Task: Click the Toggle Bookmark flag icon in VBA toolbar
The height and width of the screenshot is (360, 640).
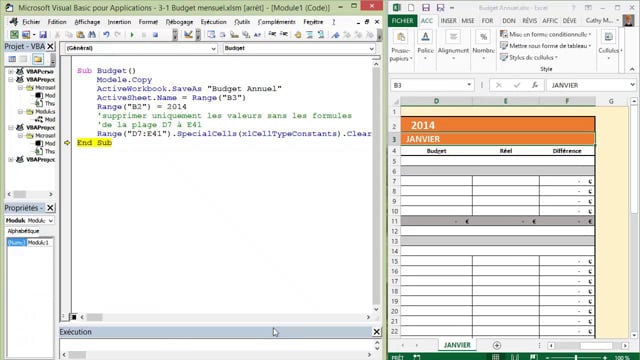Action: coord(335,35)
